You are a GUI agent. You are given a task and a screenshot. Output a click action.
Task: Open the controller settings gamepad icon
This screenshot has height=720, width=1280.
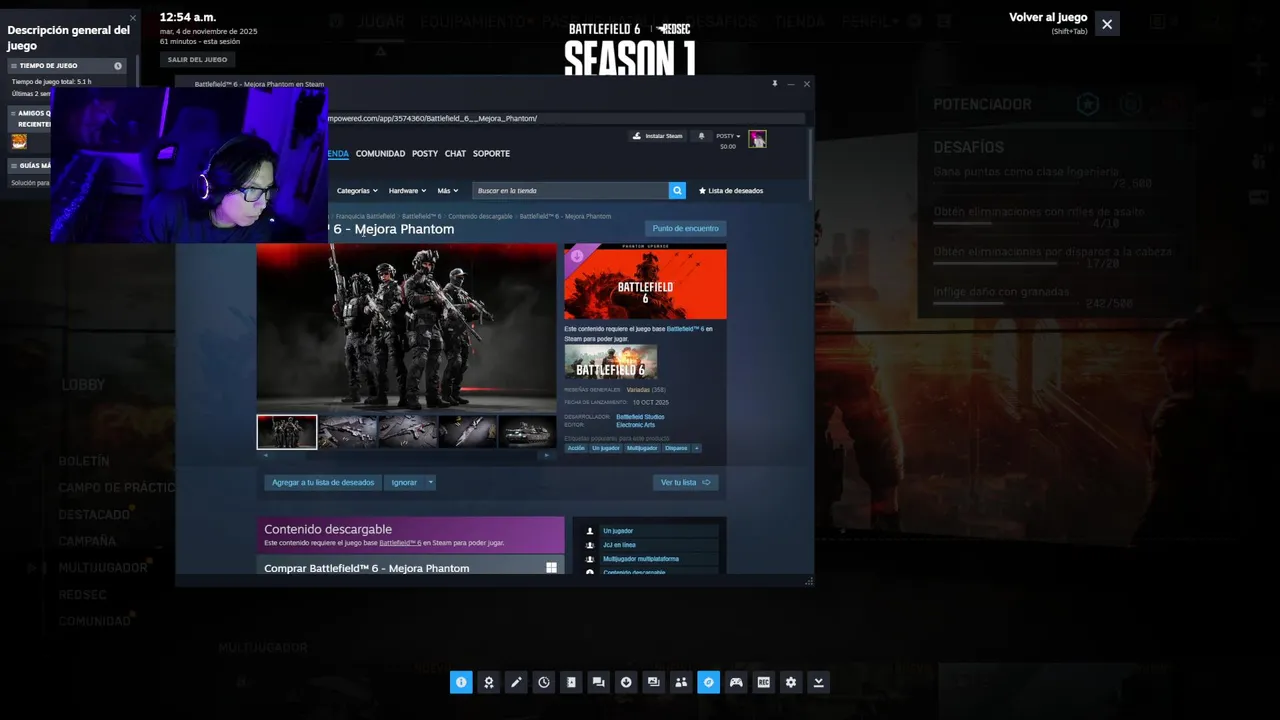pos(736,682)
